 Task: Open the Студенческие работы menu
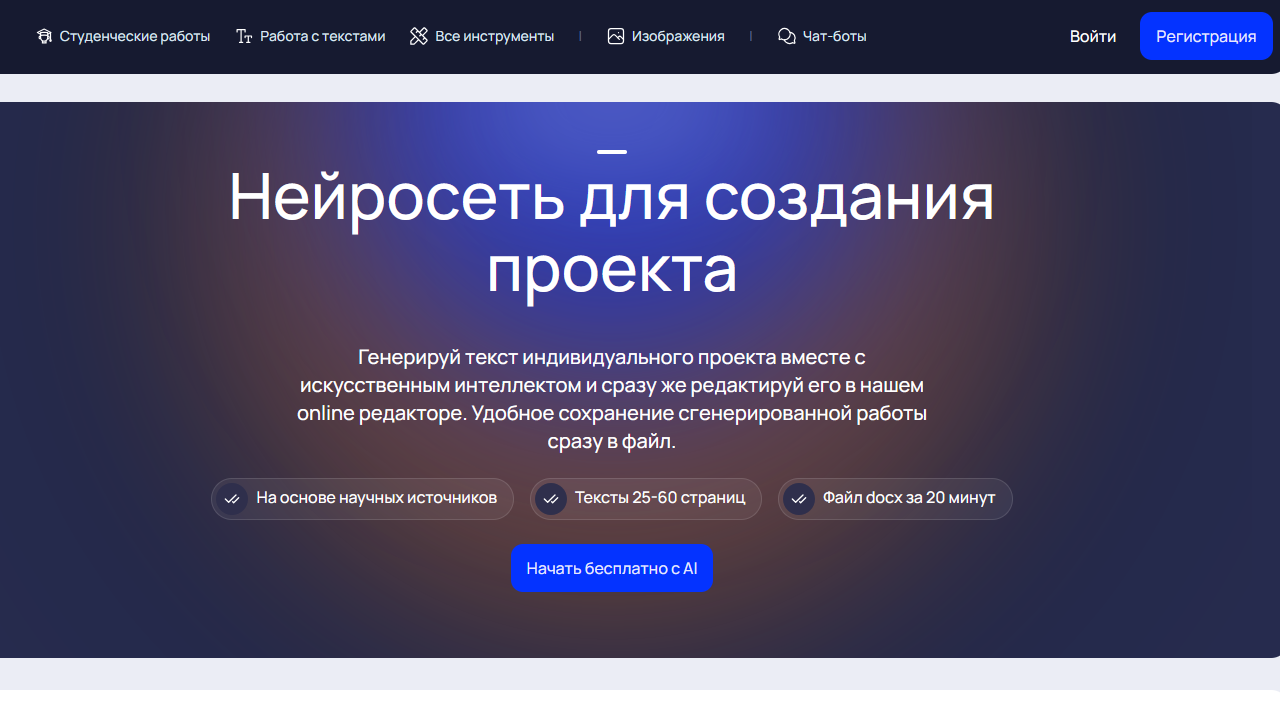[x=135, y=36]
